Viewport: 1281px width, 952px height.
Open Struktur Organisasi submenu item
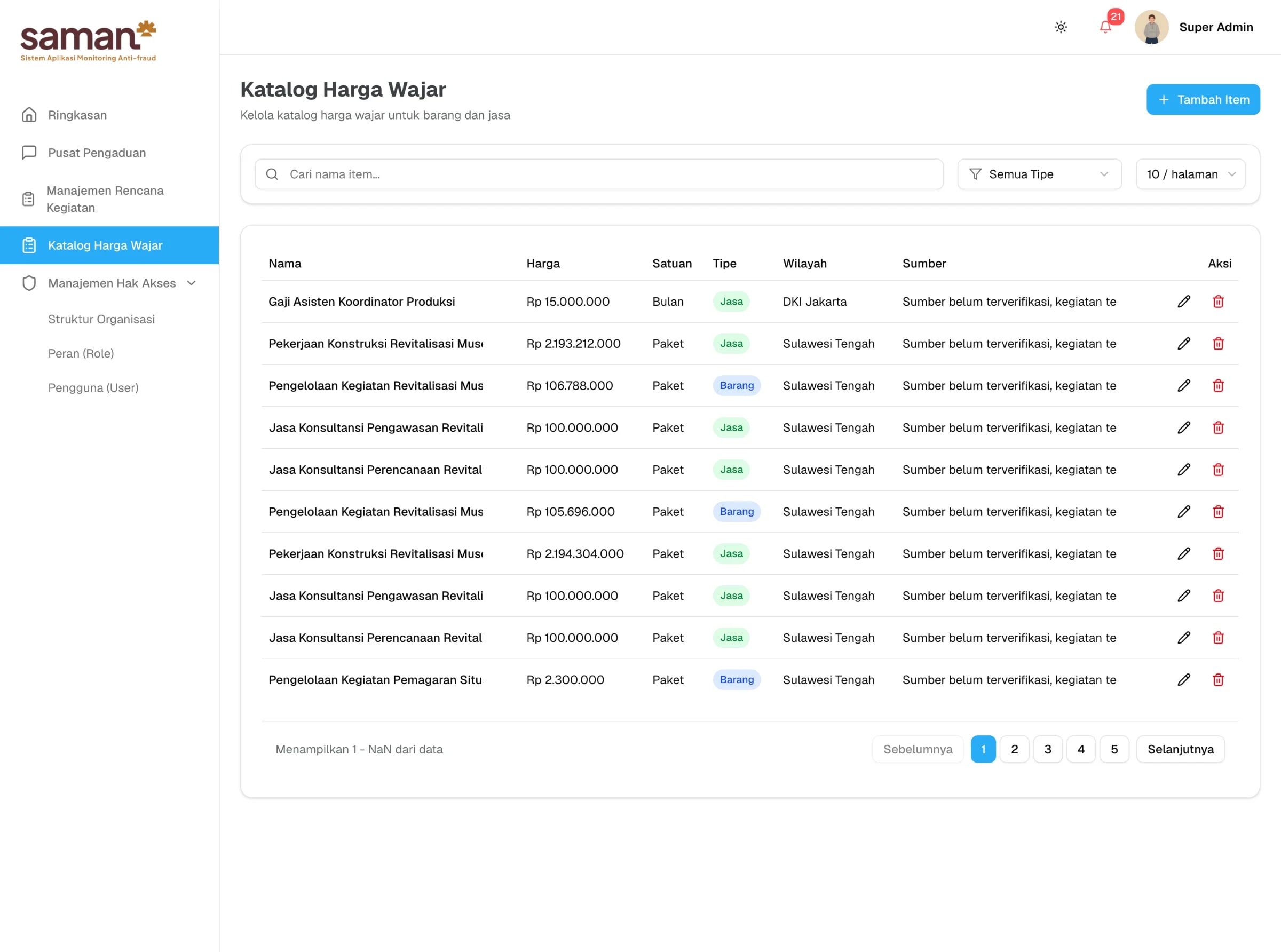101,319
